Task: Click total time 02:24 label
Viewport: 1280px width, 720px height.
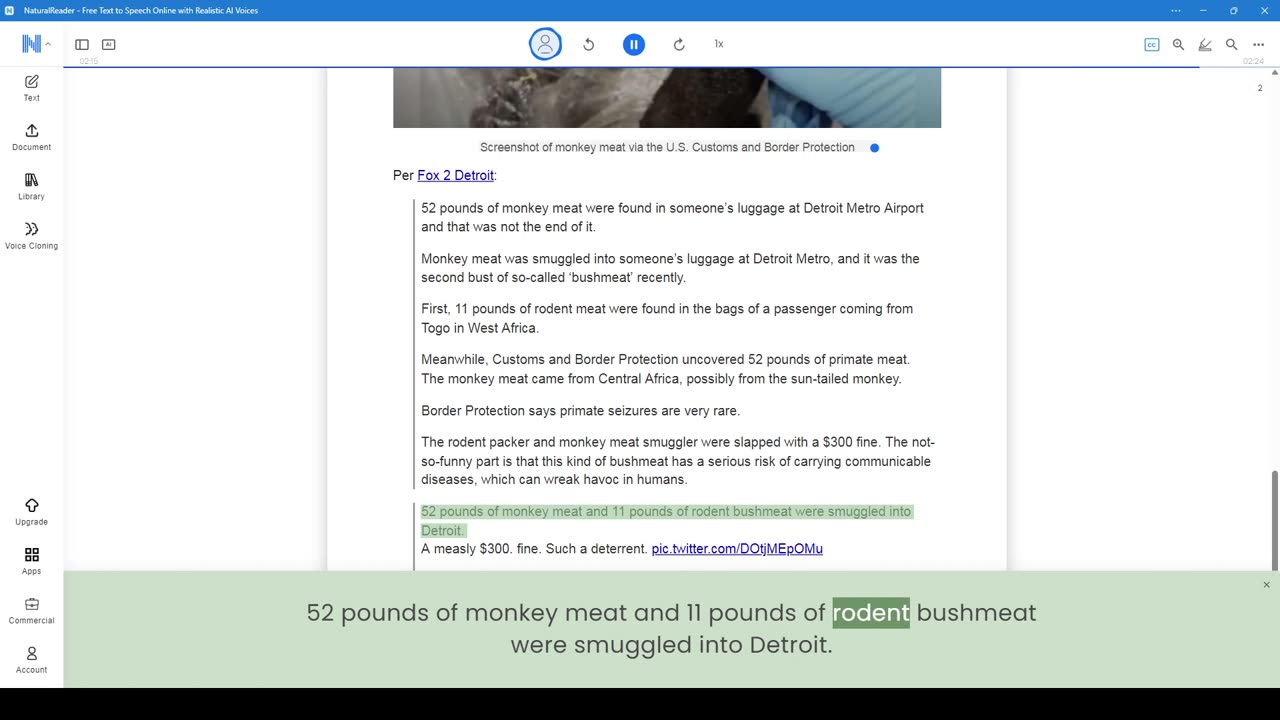Action: click(x=1253, y=62)
